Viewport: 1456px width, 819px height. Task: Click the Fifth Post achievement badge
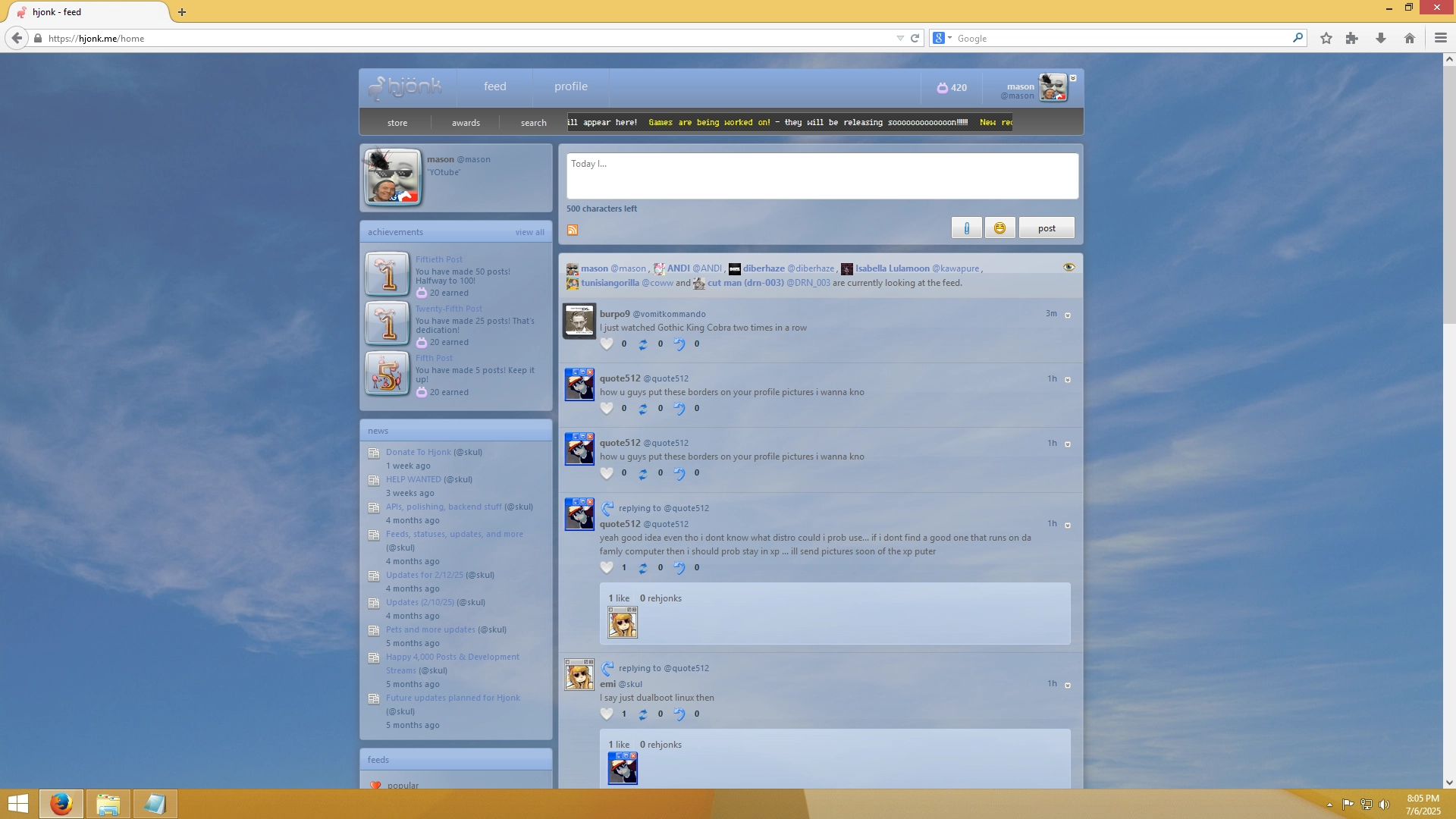coord(387,373)
